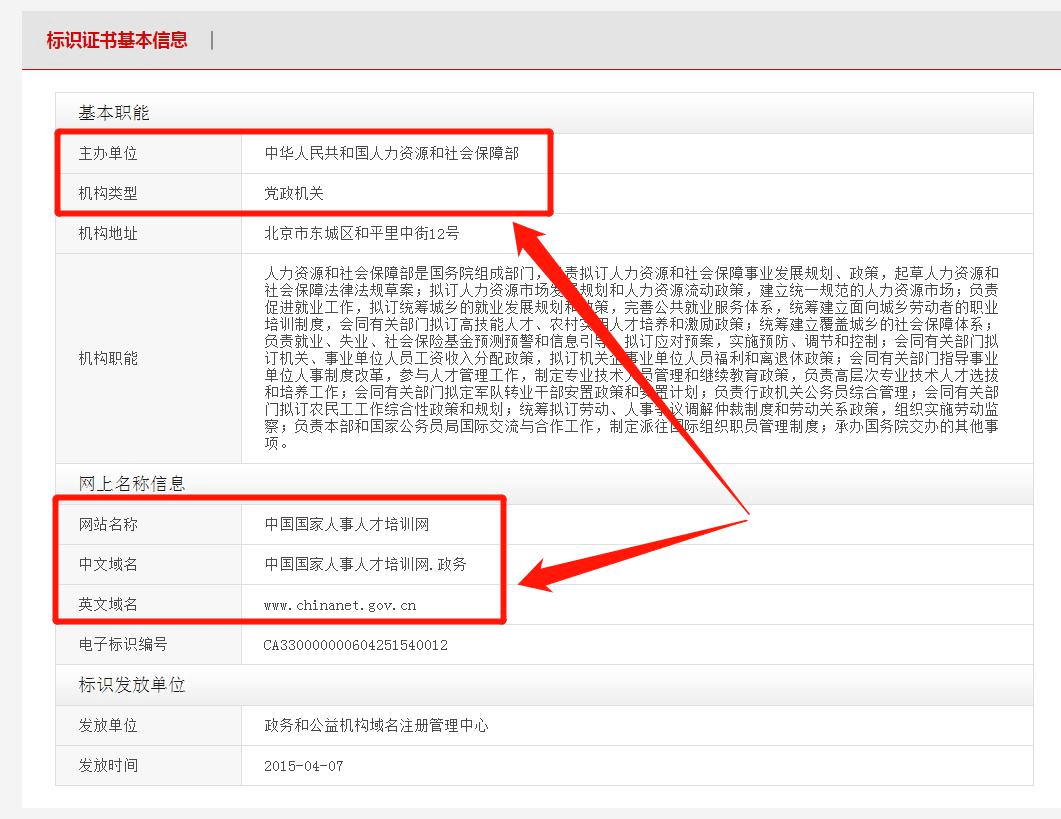
Task: Select 中国国家人事人才培训网.政务 domain value
Action: click(x=365, y=564)
